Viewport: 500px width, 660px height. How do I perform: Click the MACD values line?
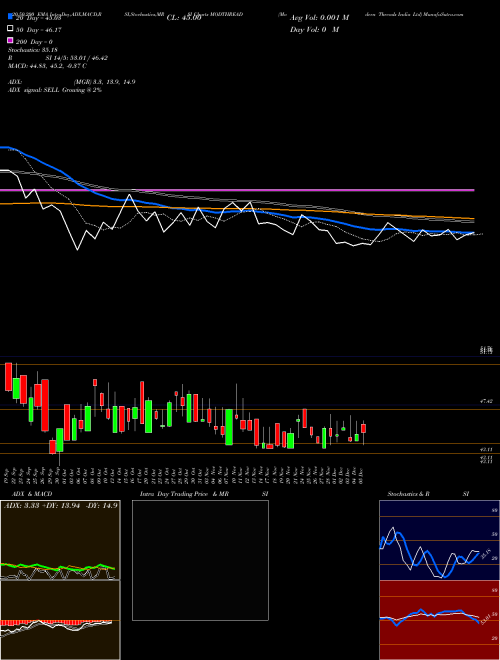(48, 66)
